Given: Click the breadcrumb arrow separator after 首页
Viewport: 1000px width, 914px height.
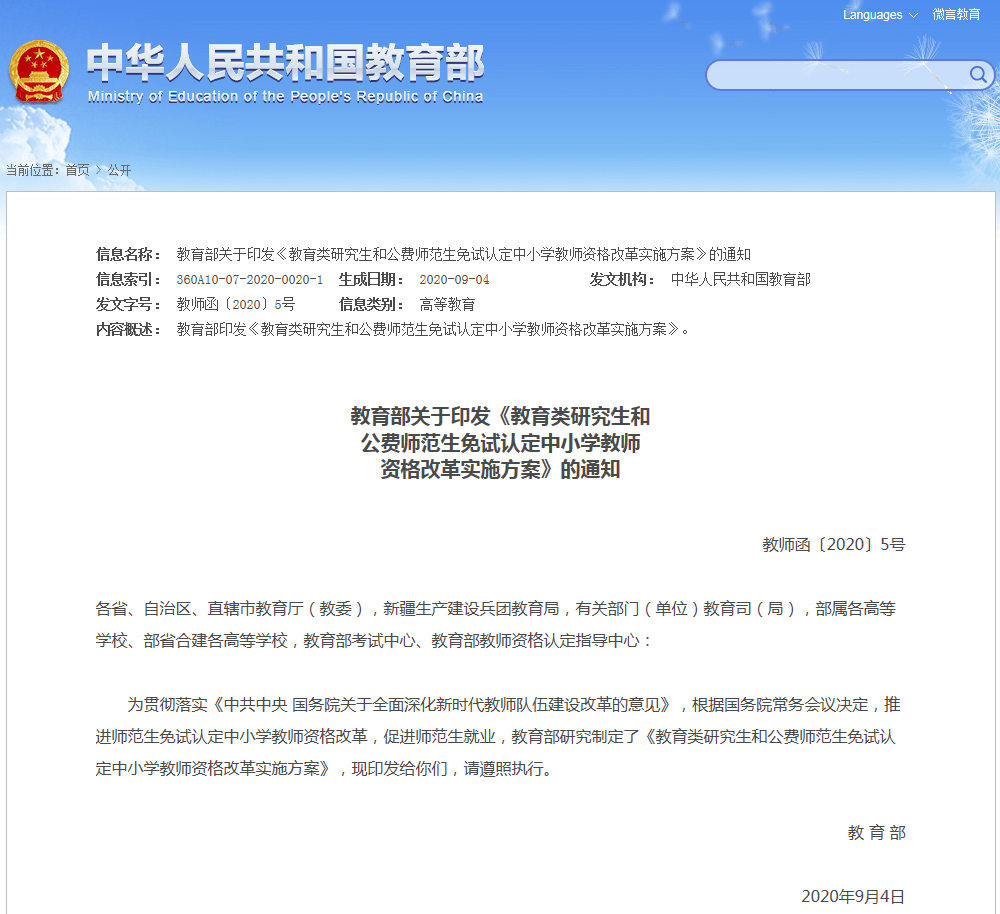Looking at the screenshot, I should (98, 170).
